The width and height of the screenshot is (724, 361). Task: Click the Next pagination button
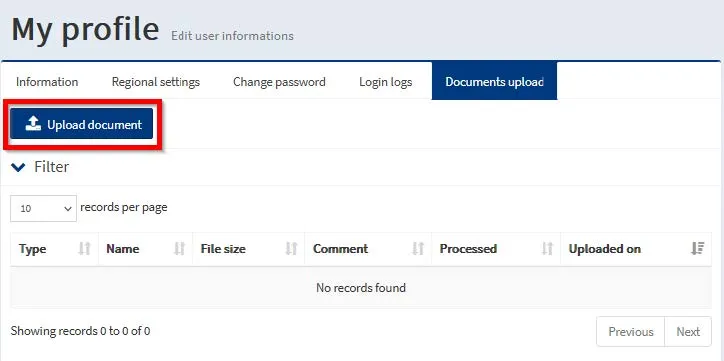tap(688, 331)
